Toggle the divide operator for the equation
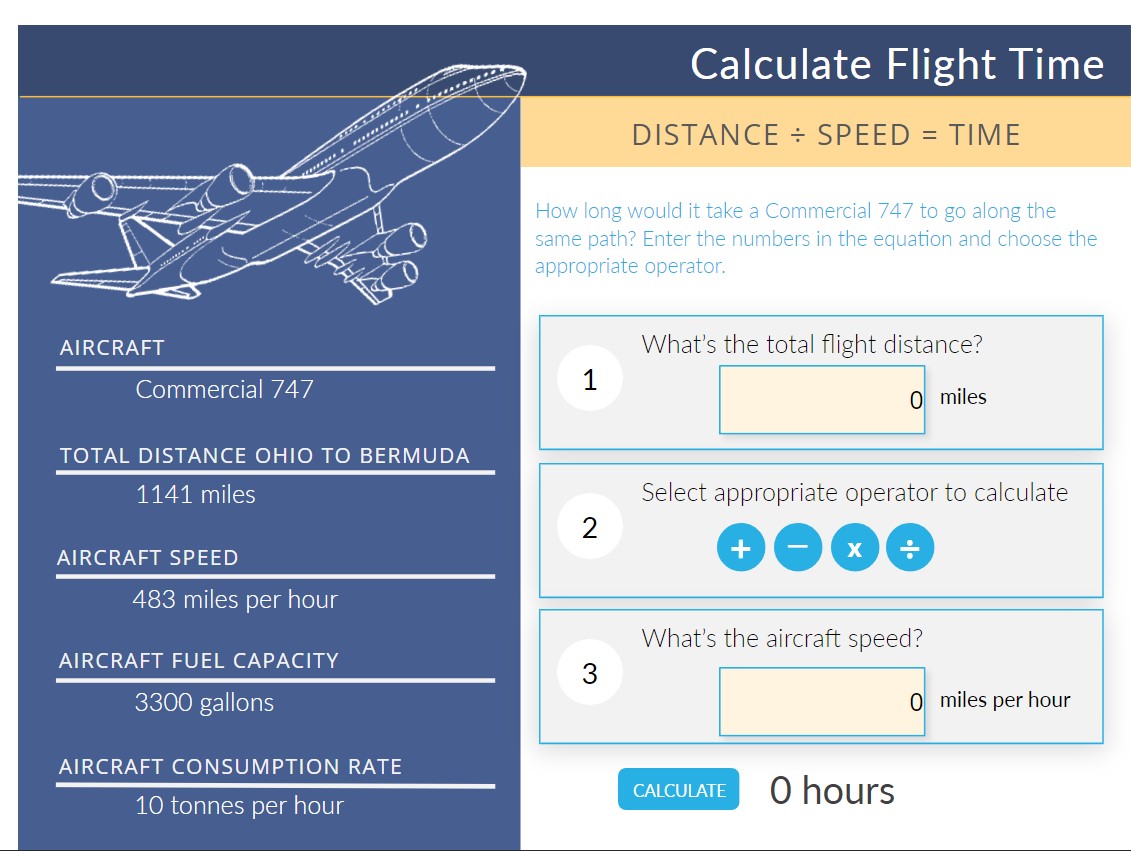Image resolution: width=1131 pixels, height=851 pixels. pos(911,547)
